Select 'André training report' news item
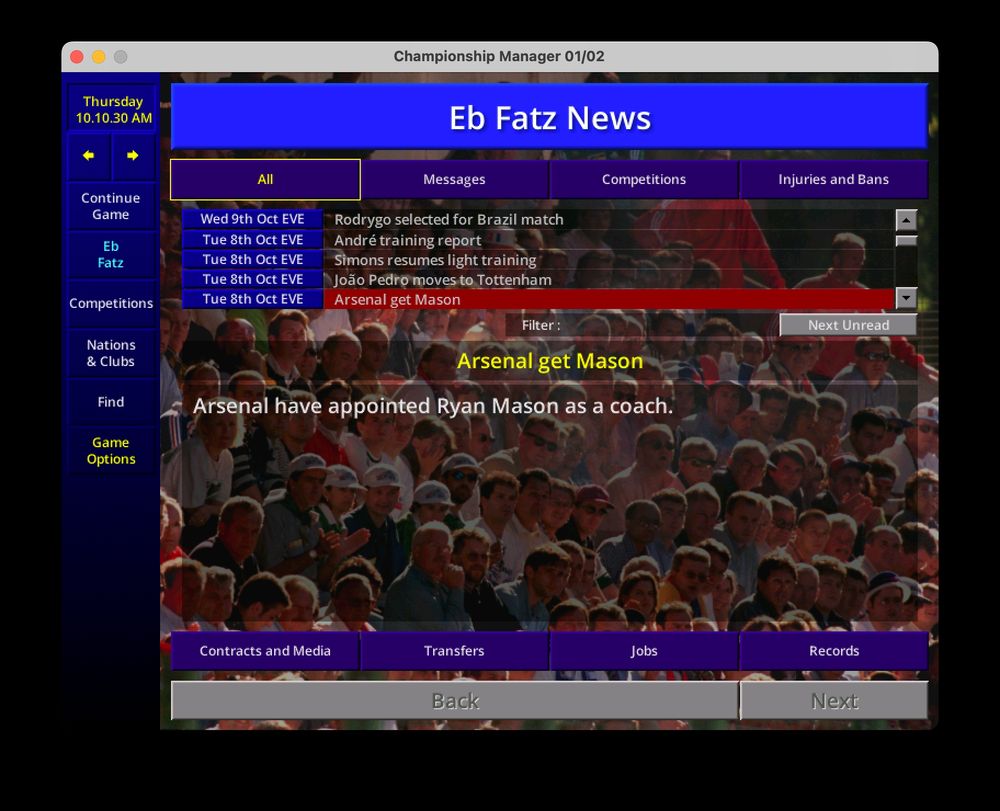1000x811 pixels. click(608, 240)
